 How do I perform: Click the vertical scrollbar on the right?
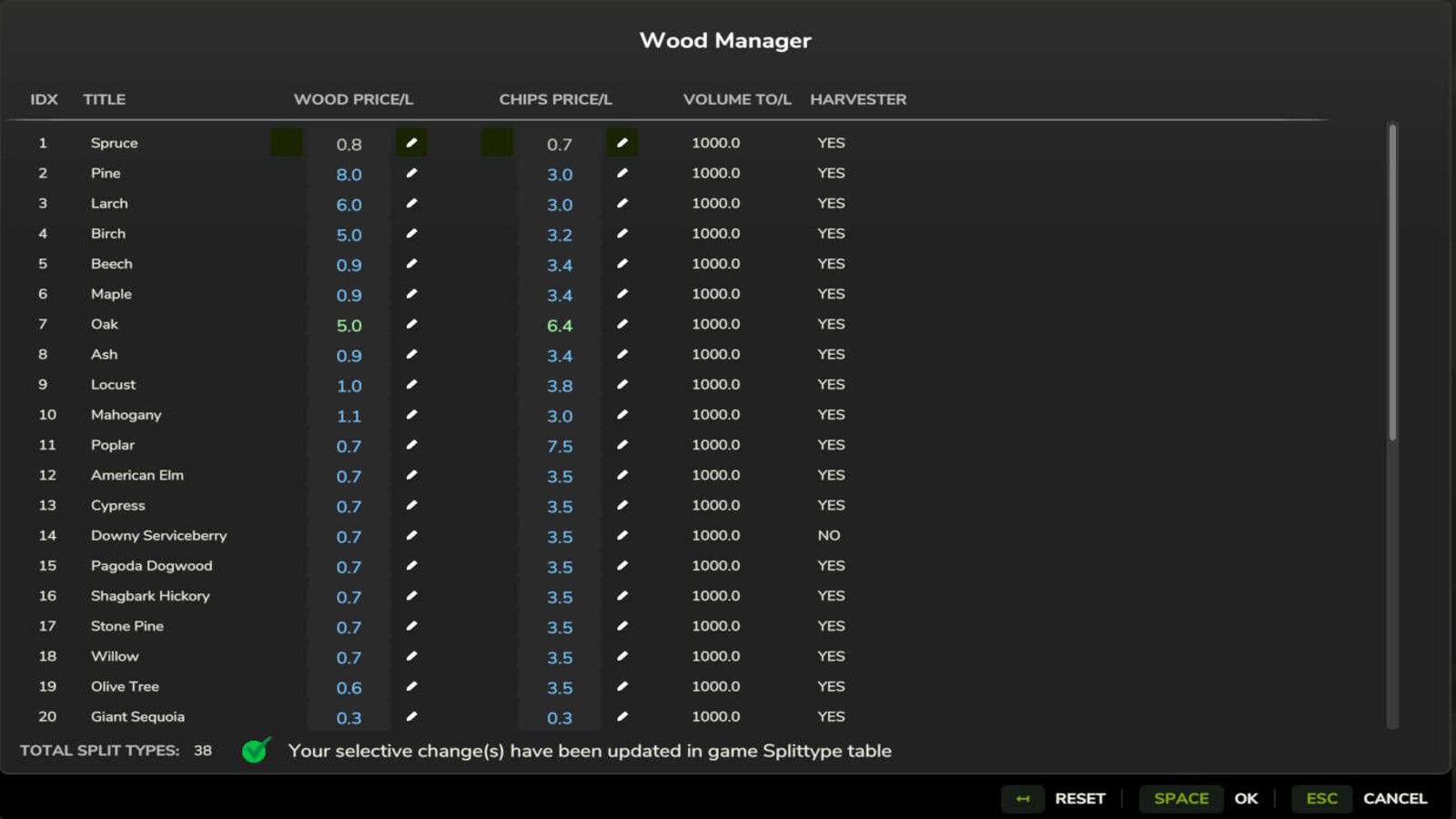1392,273
